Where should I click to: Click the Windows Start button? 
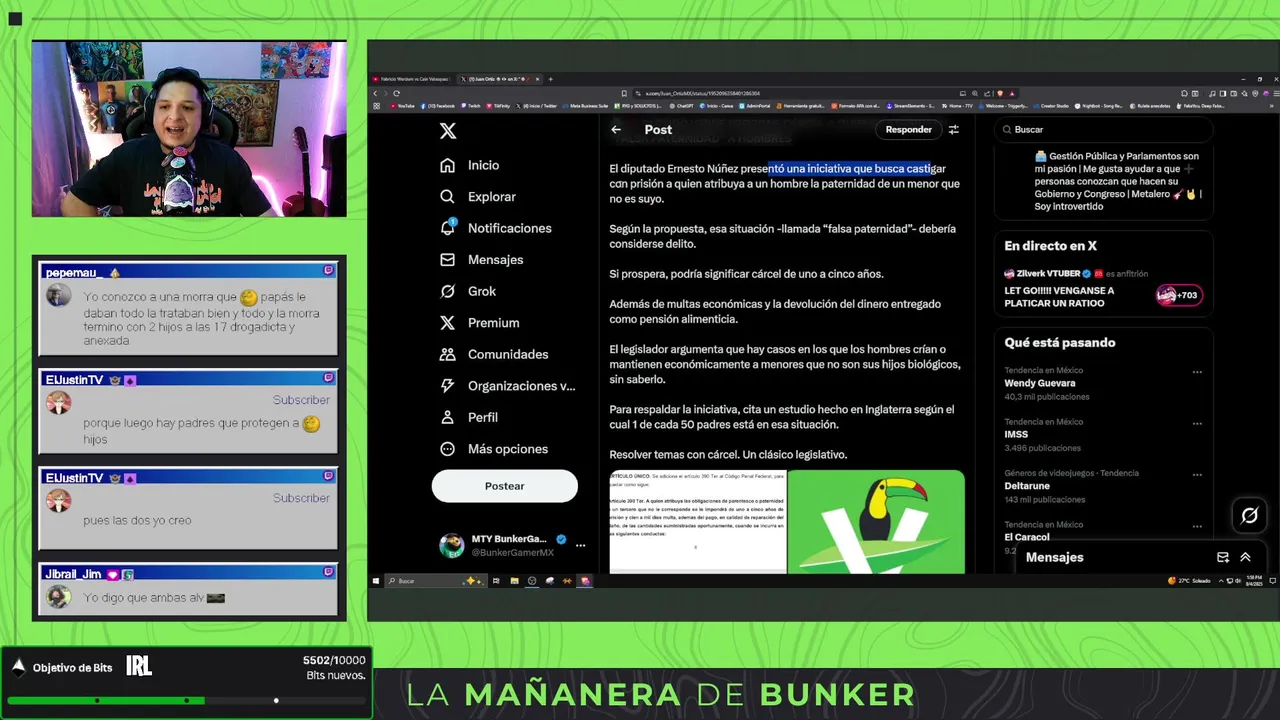[x=377, y=580]
